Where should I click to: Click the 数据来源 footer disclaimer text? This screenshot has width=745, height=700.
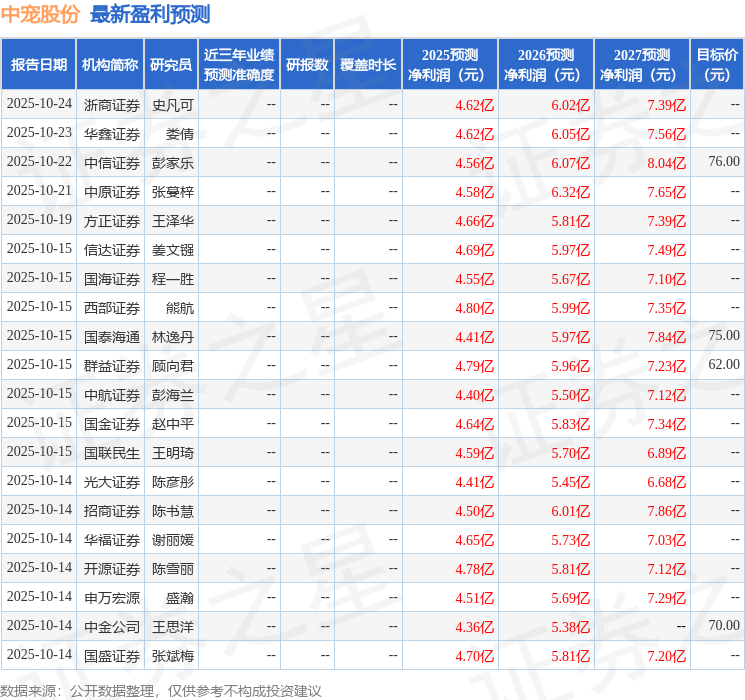(x=161, y=690)
